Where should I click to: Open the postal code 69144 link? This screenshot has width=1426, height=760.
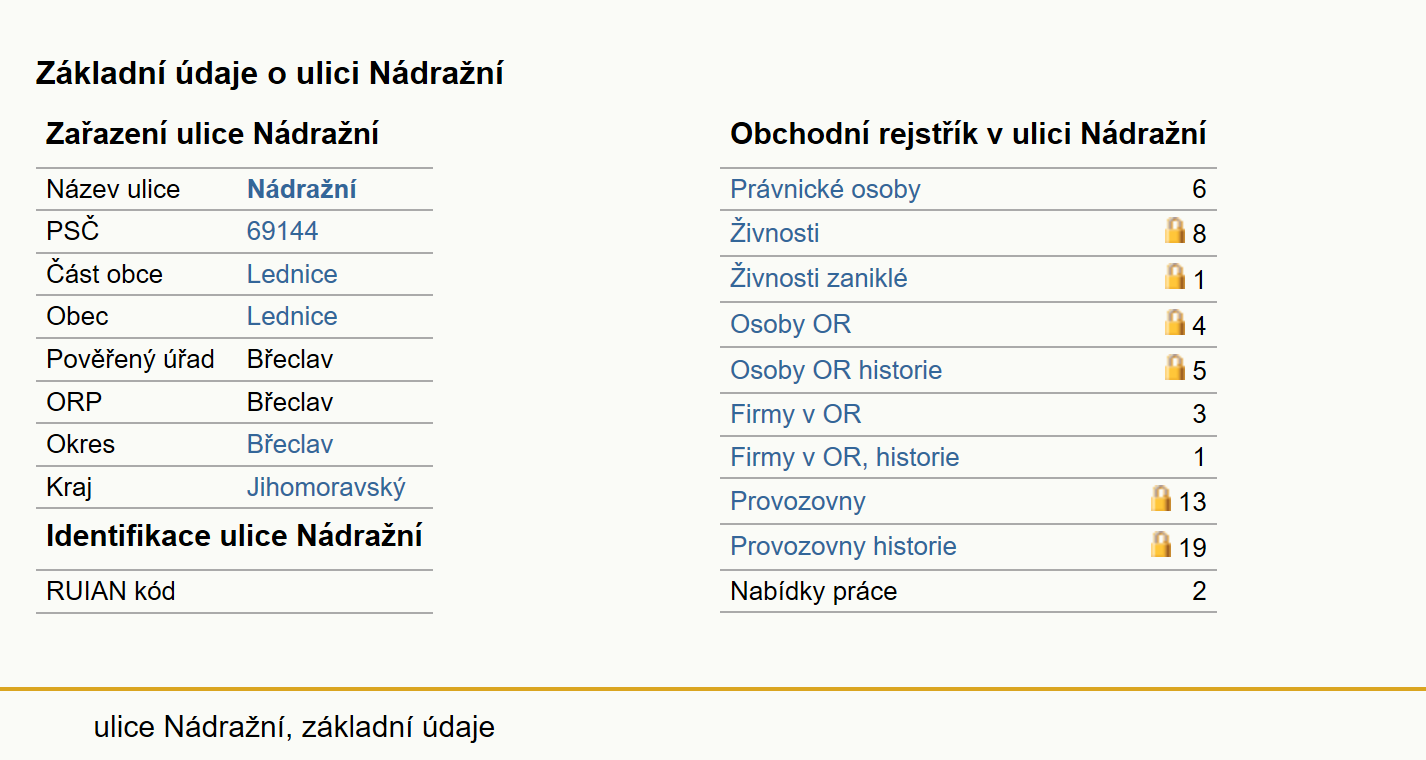[x=282, y=231]
